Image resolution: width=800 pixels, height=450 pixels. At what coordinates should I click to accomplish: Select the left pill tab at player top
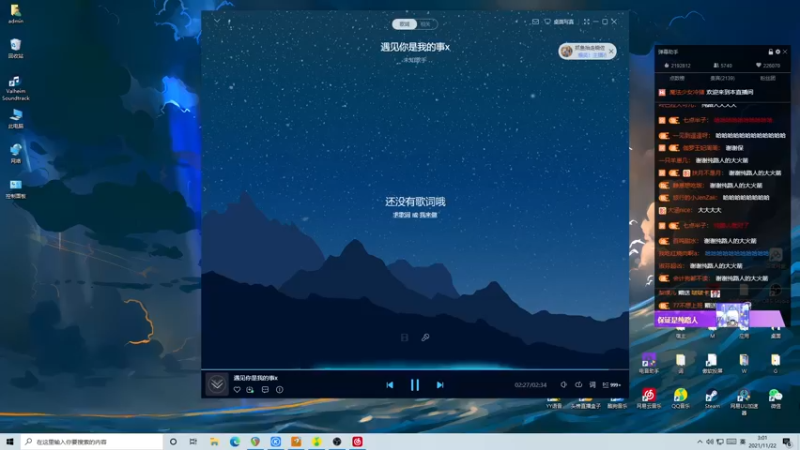(x=404, y=24)
